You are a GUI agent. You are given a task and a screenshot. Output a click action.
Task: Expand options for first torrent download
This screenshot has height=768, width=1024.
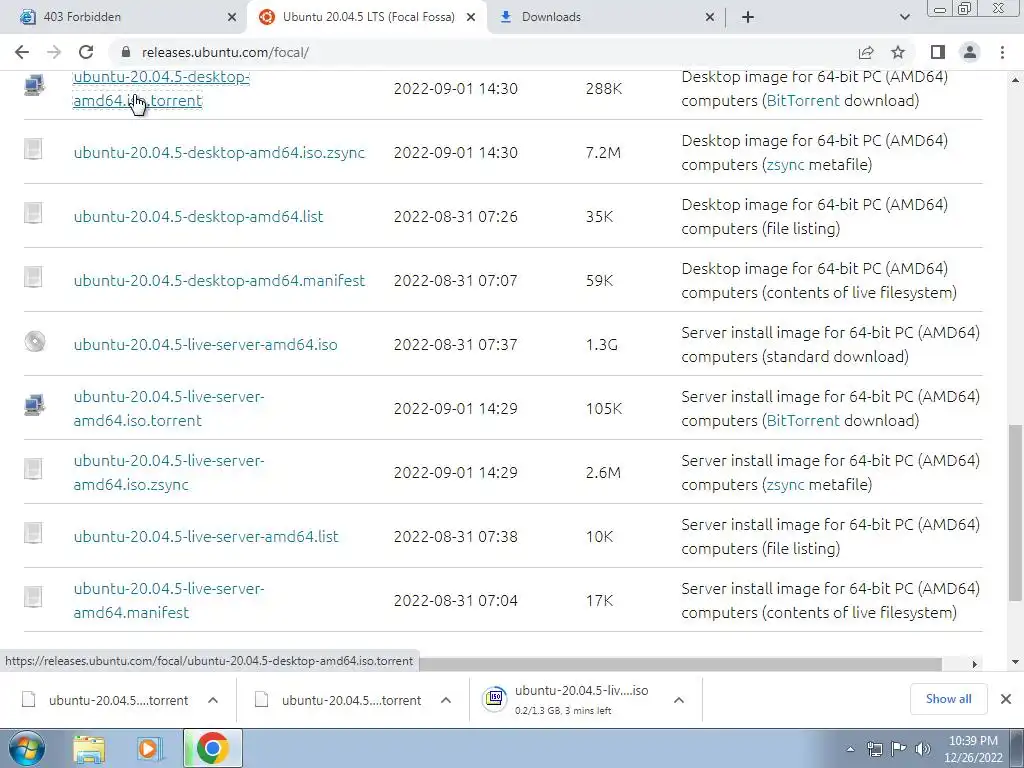pyautogui.click(x=213, y=700)
